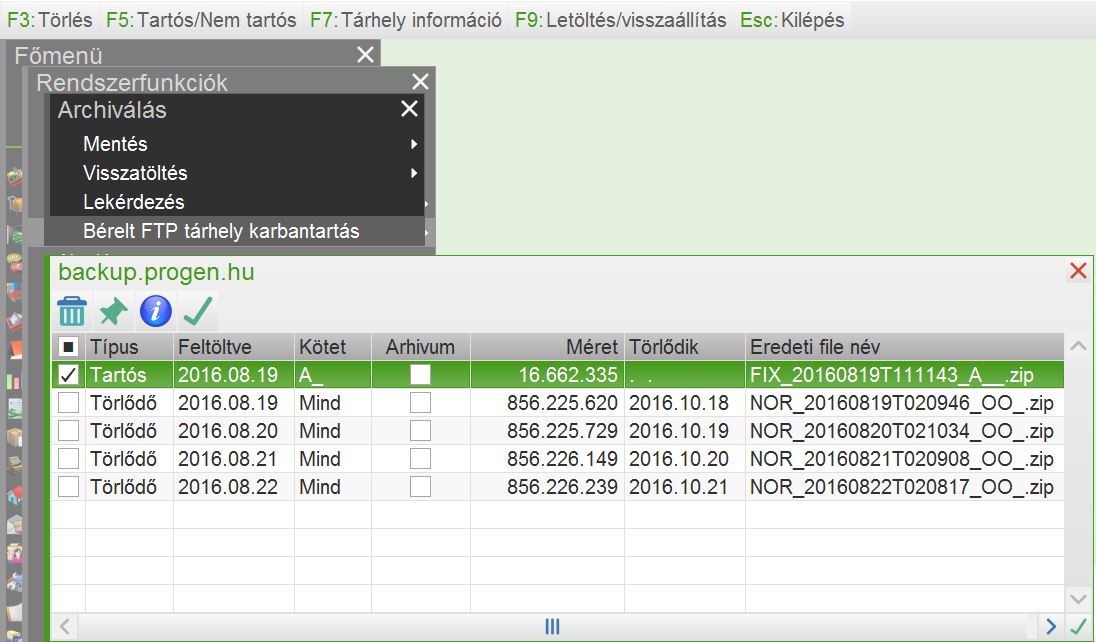Image resolution: width=1096 pixels, height=642 pixels.
Task: Click the Arhivum column header
Action: [x=421, y=347]
